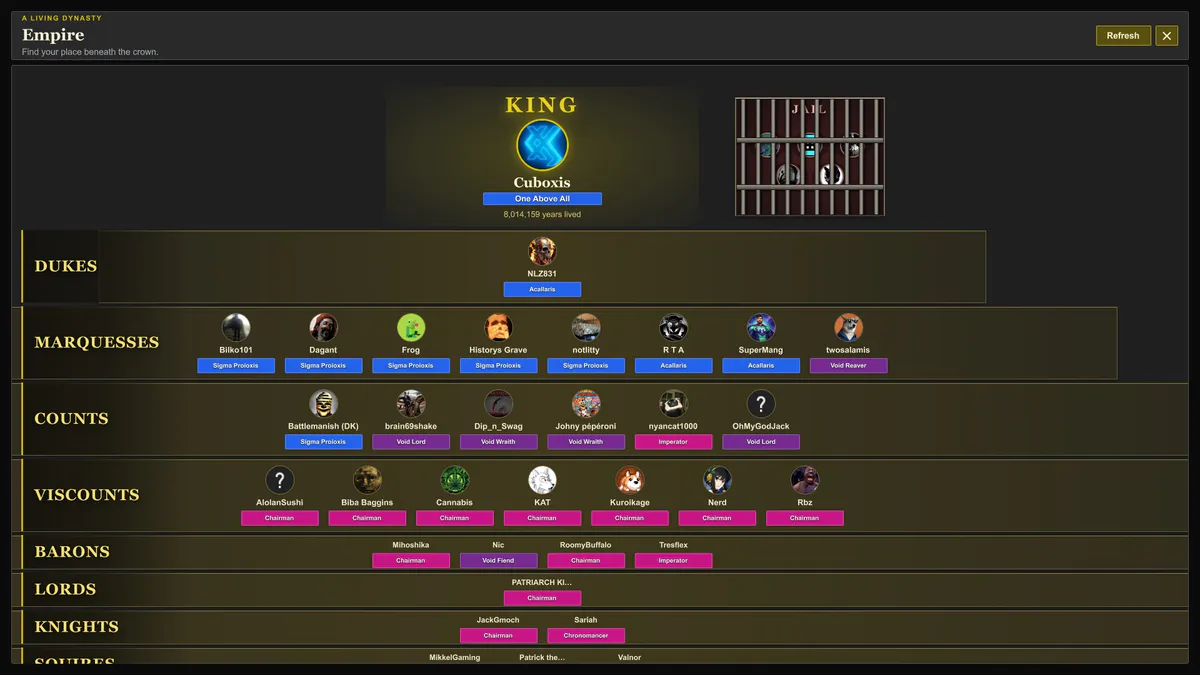This screenshot has width=1200, height=675.
Task: Click Cannabis's green avatar
Action: coord(454,479)
